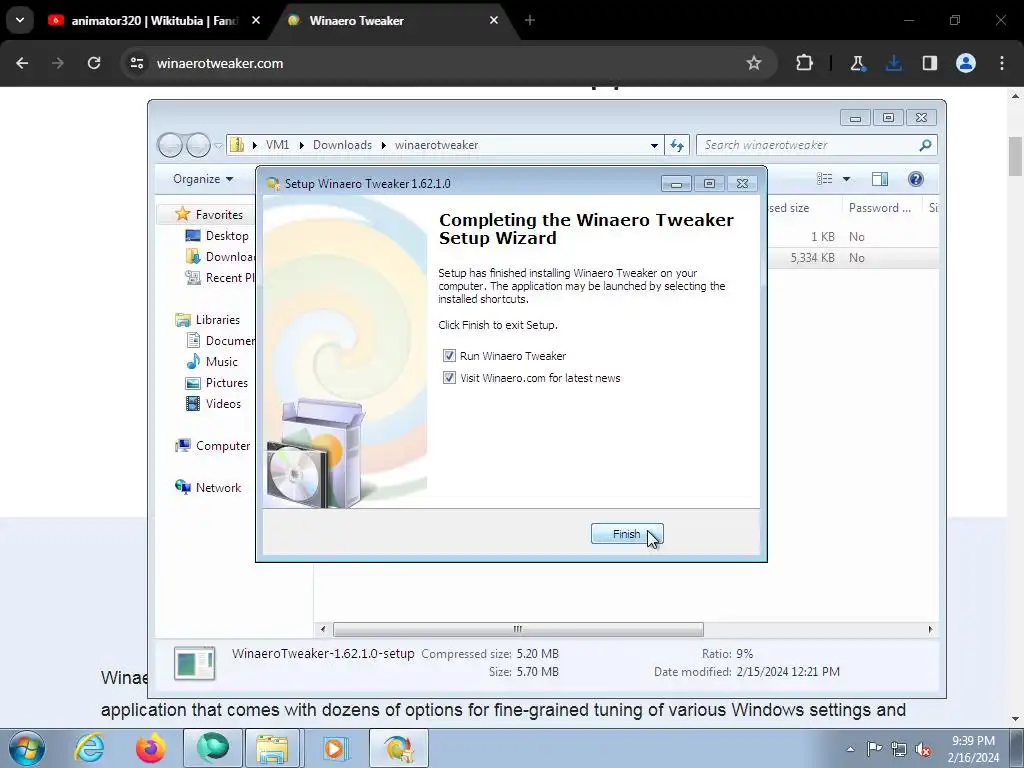This screenshot has width=1024, height=768.
Task: Click the change view icon in Explorer
Action: (825, 179)
